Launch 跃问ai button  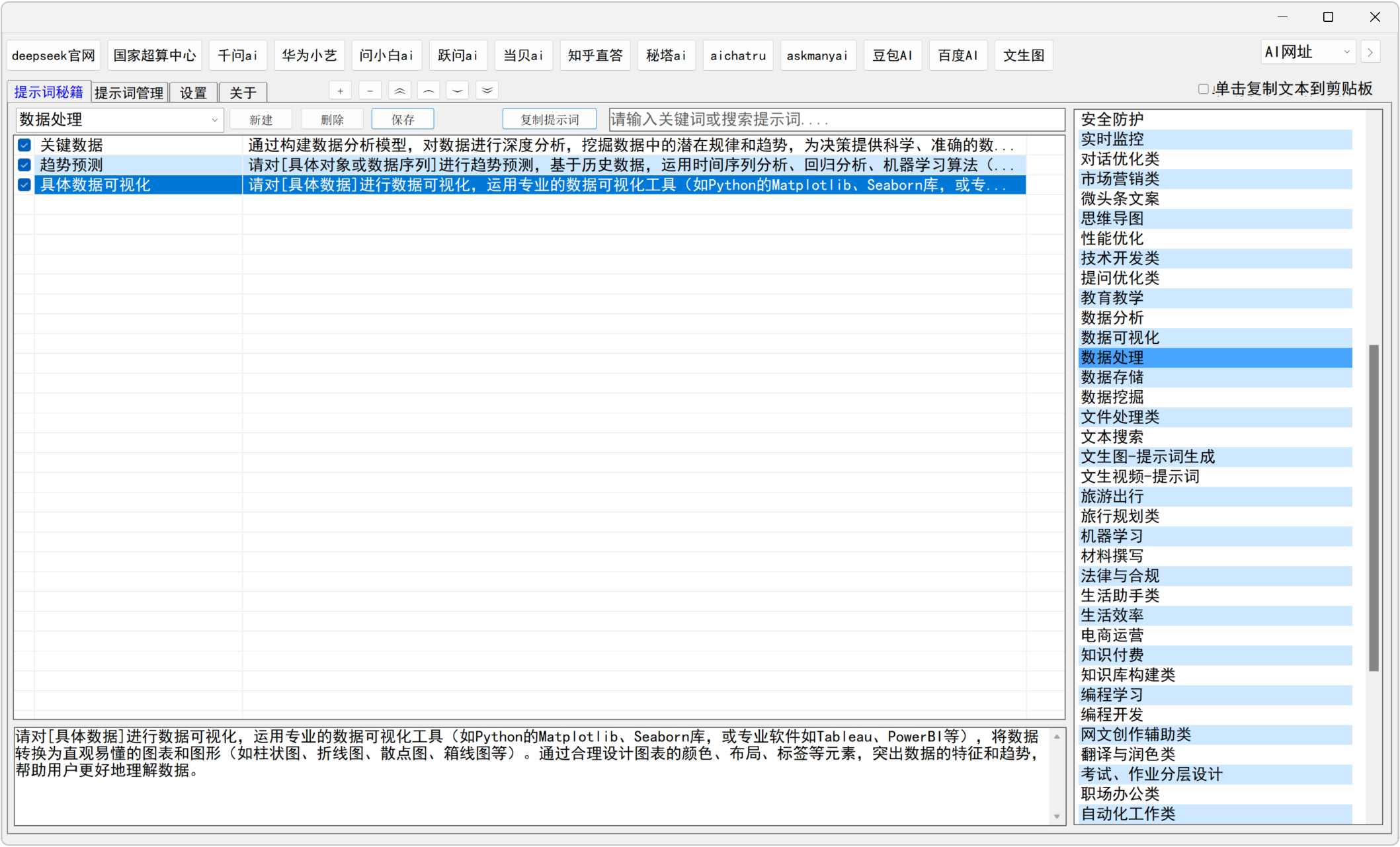coord(458,56)
